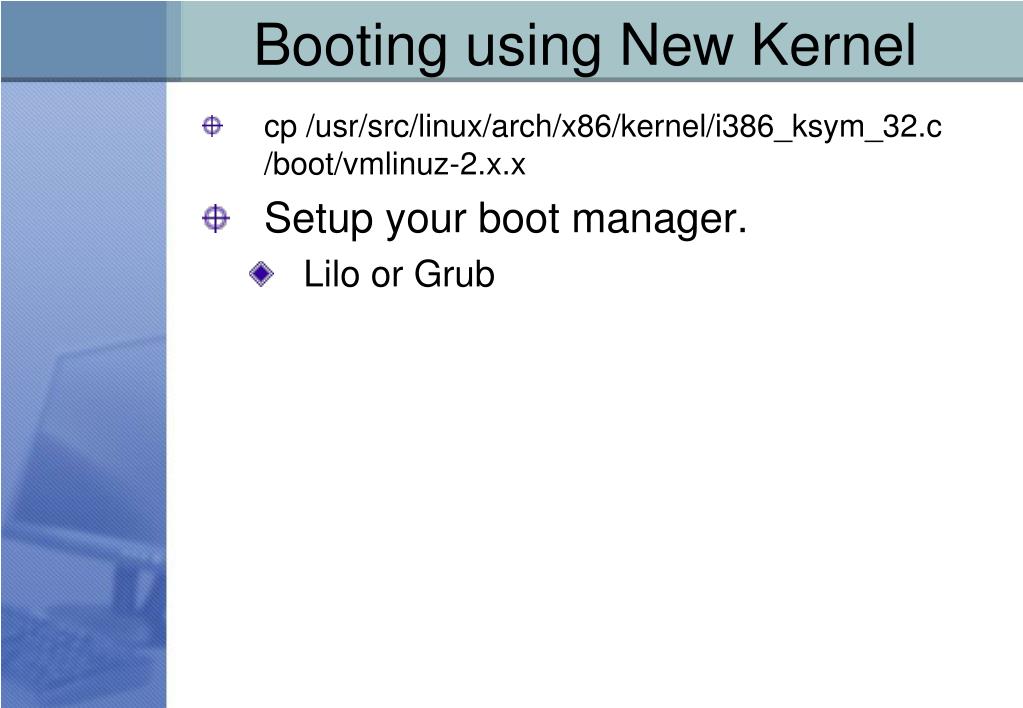Click the diamond bullet beside 'Lilo or Grub'
The image size is (1023, 708).
pyautogui.click(x=262, y=274)
